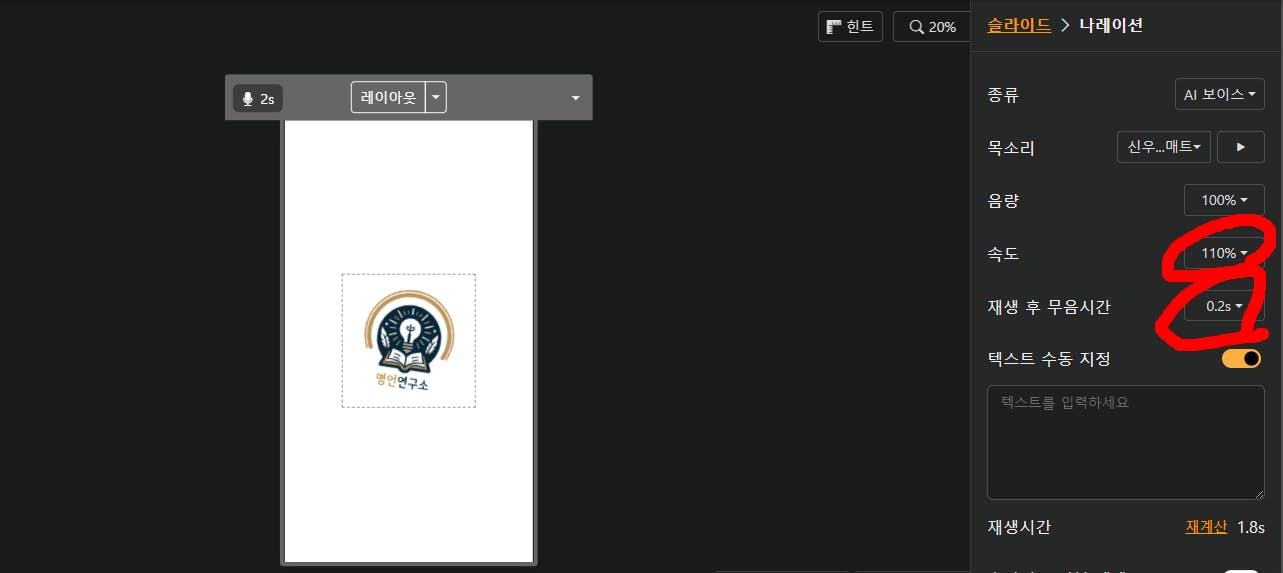Screen dimensions: 1283x573
Task: Click the 속도 label
Action: (1003, 254)
